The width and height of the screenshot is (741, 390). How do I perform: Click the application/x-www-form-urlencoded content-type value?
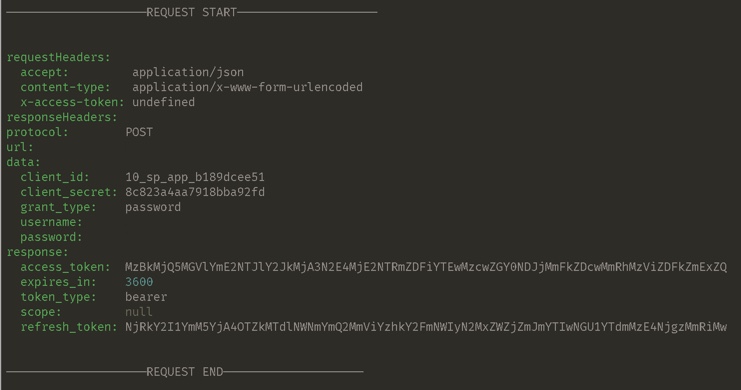(247, 87)
